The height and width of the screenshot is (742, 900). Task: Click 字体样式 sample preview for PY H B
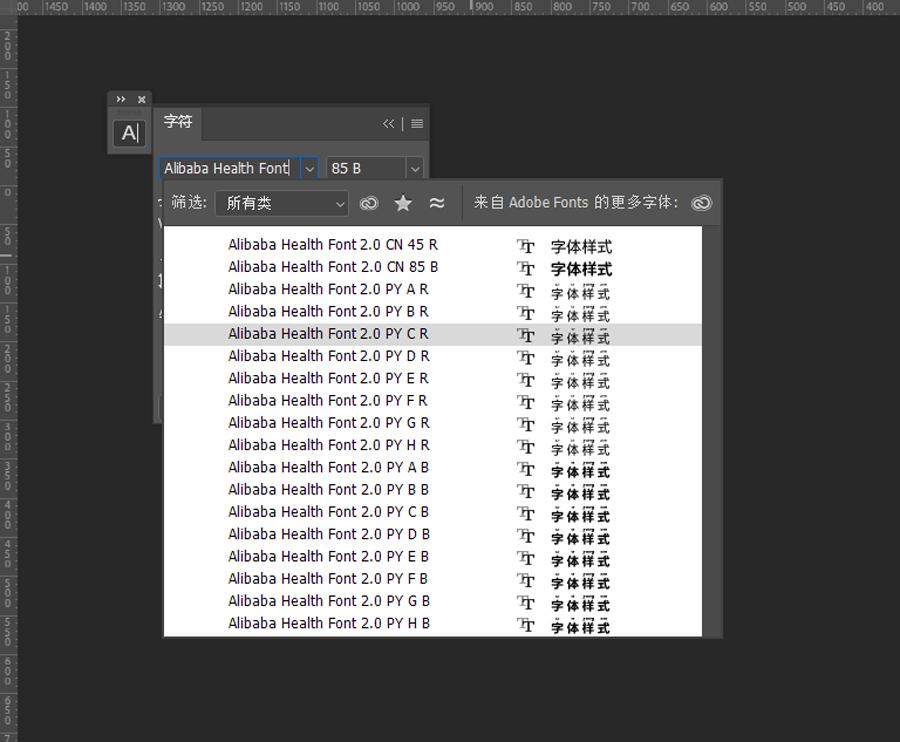[580, 626]
